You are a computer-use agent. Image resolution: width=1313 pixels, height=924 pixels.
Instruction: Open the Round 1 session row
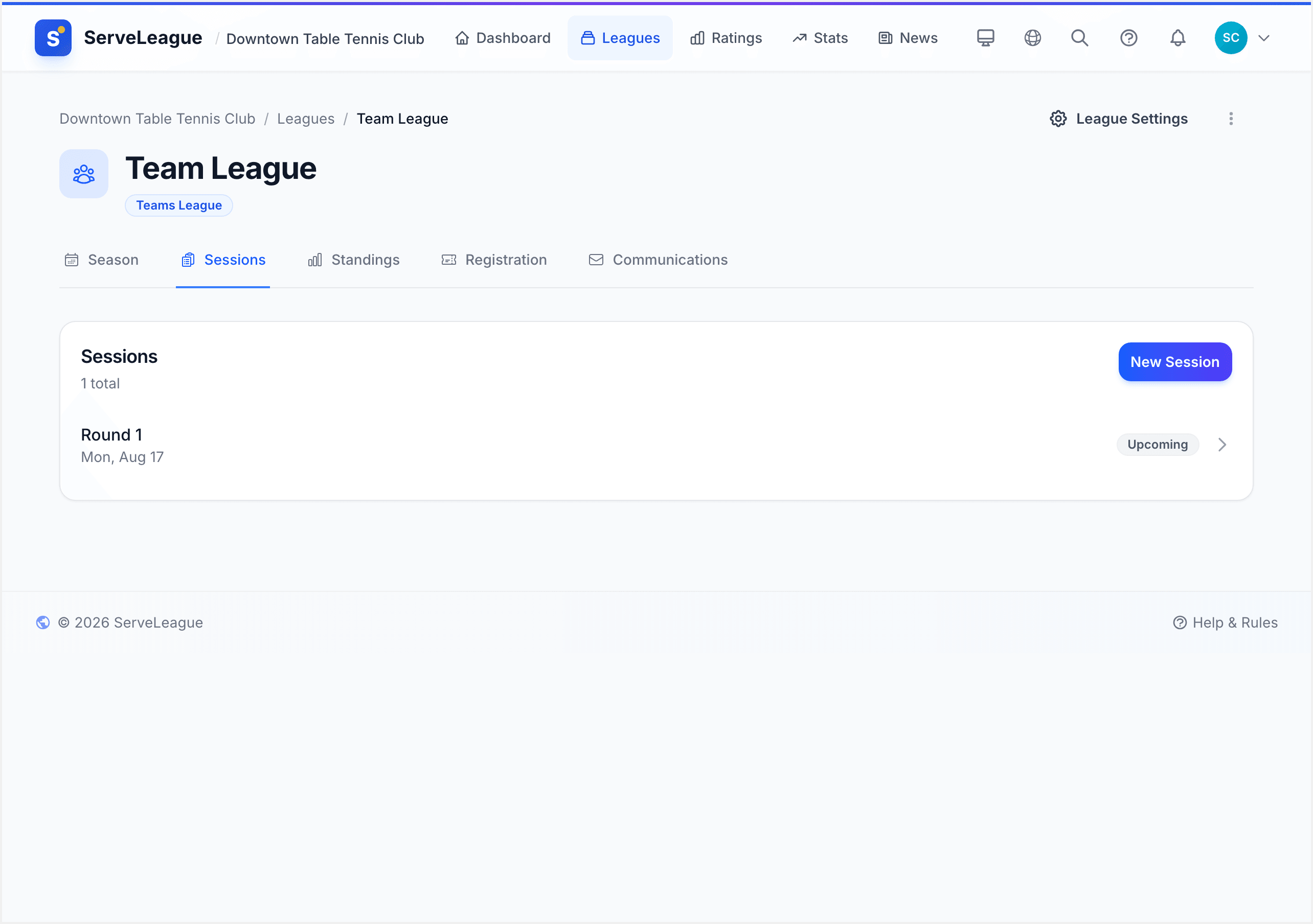click(656, 446)
